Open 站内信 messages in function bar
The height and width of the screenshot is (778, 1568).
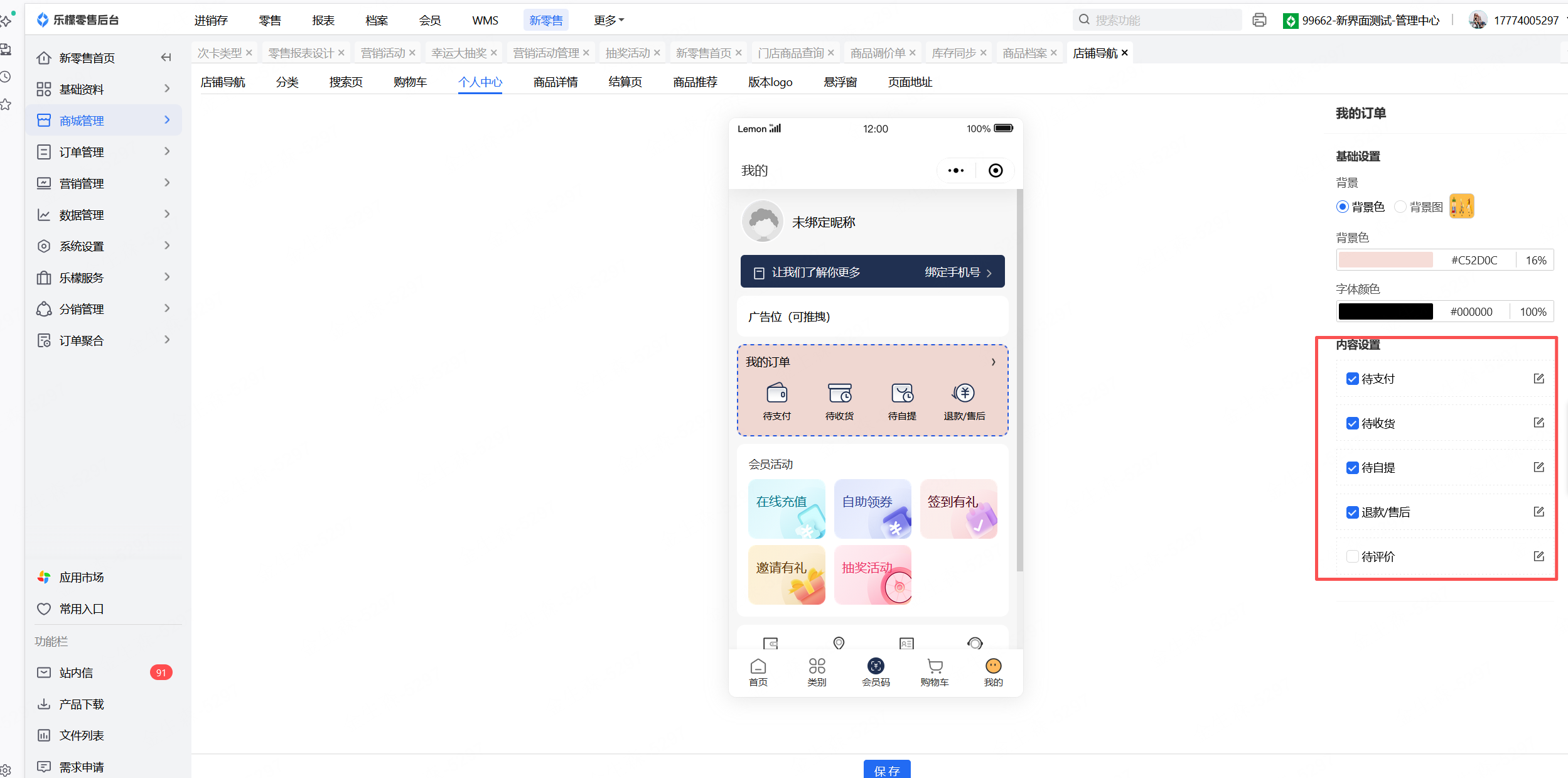[77, 673]
